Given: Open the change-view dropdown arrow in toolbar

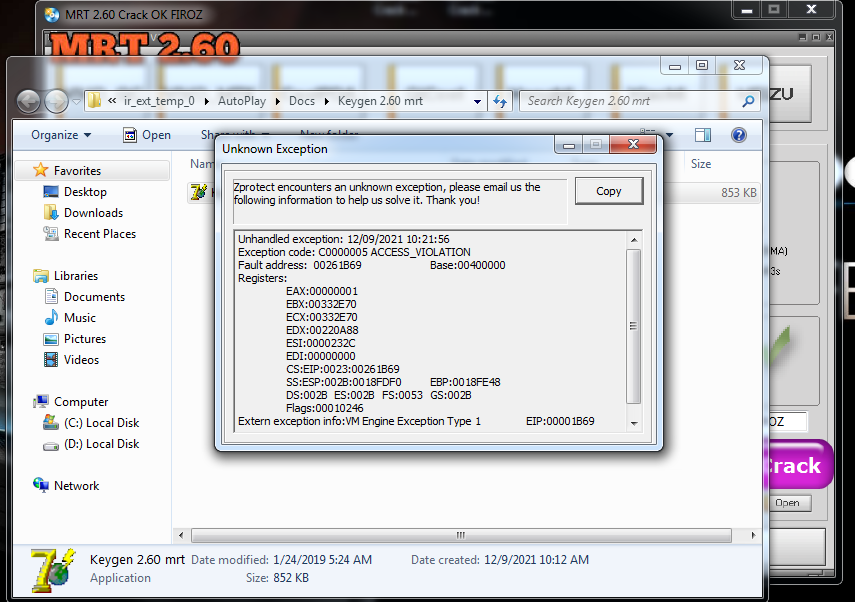Looking at the screenshot, I should [x=670, y=135].
